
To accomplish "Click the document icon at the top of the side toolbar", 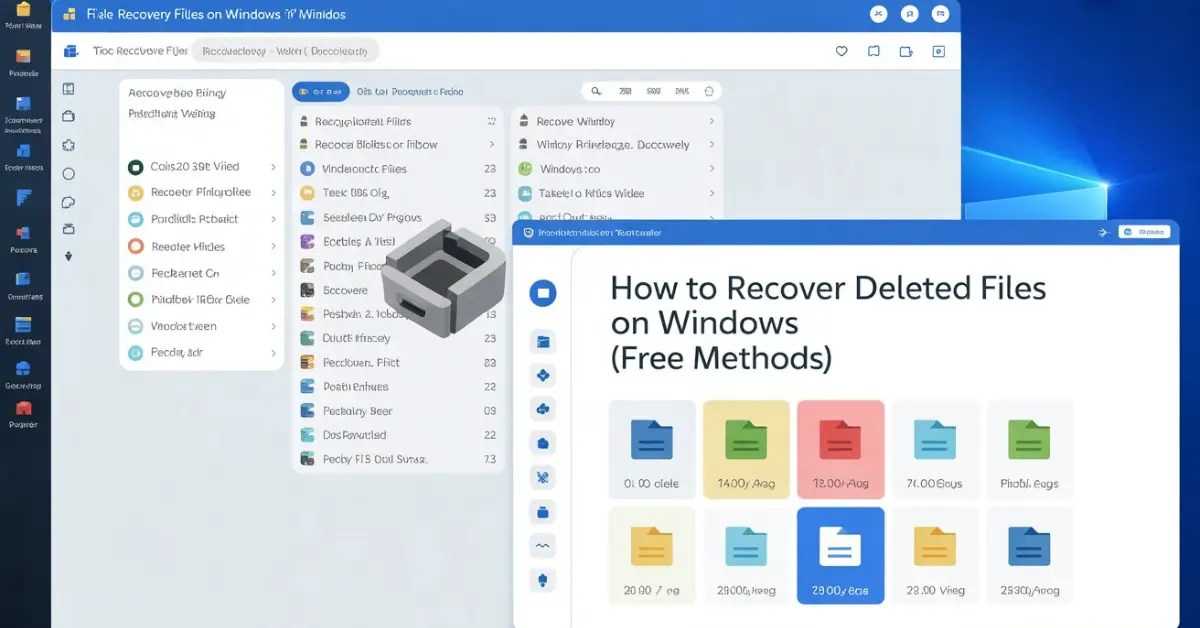I will [x=68, y=89].
